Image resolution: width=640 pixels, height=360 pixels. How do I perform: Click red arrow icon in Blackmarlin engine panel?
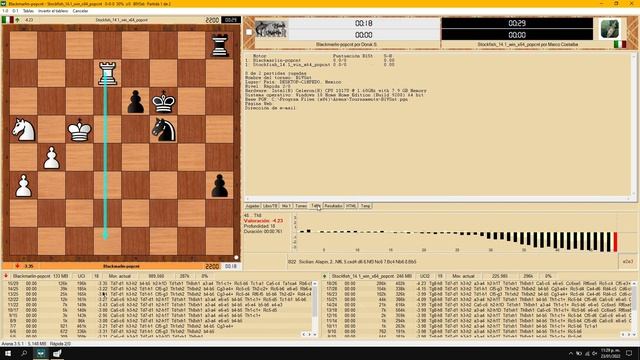click(6, 276)
